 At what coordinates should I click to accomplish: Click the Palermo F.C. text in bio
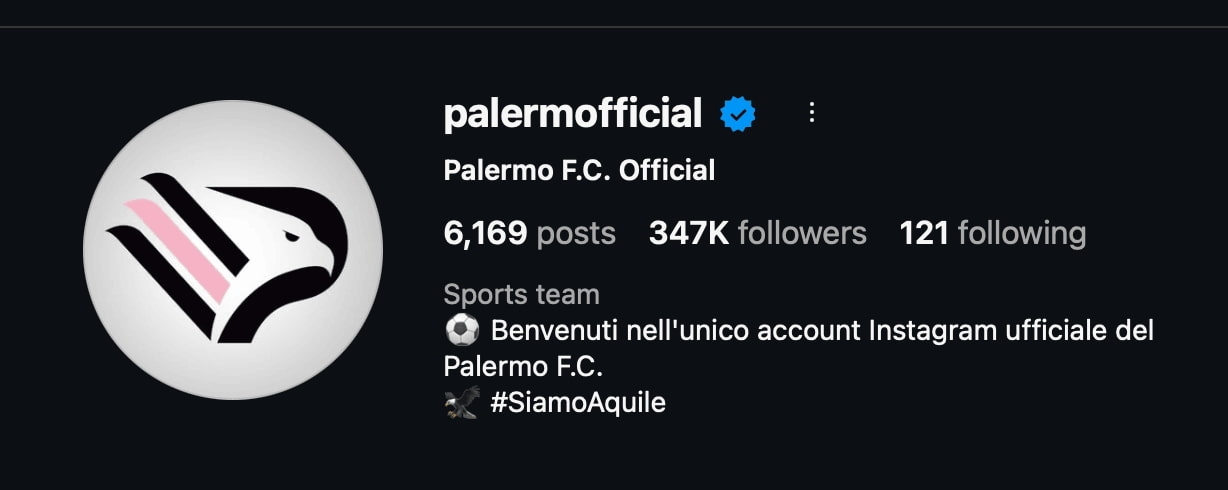coord(524,366)
